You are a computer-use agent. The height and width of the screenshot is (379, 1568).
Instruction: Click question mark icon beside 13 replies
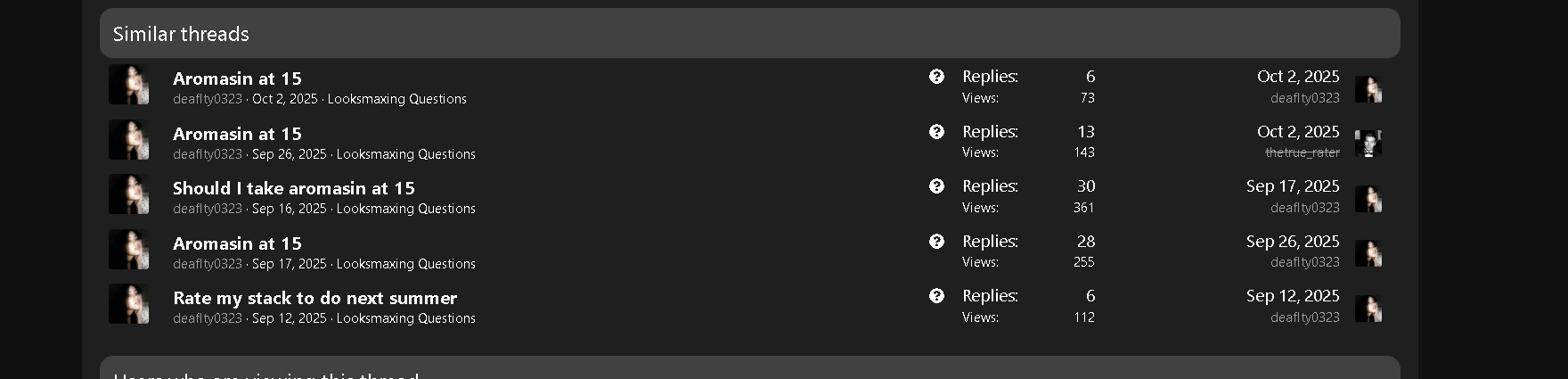936,132
